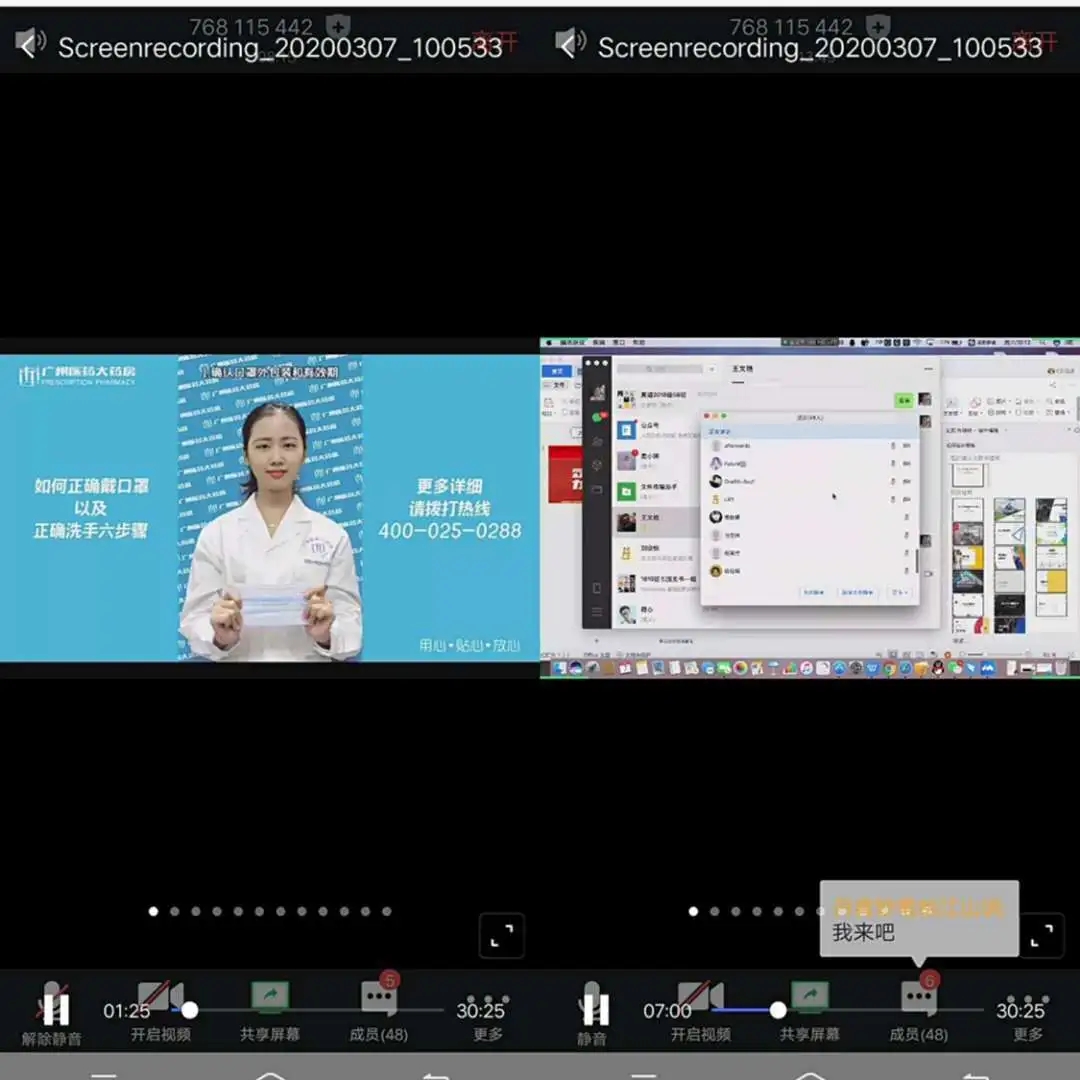The image size is (1080, 1080).
Task: Click the speaker icon above the mask tutorial video
Action: (30, 42)
